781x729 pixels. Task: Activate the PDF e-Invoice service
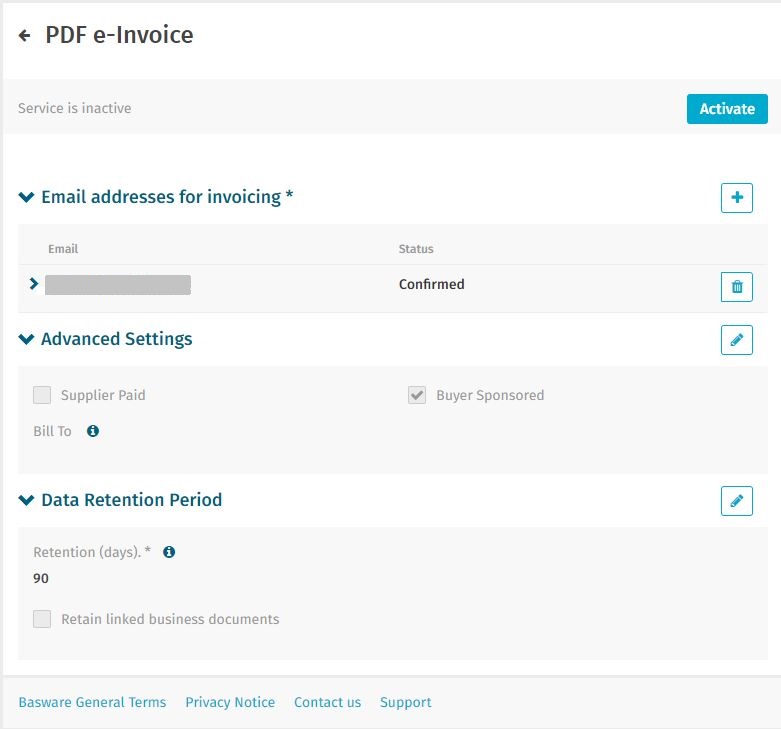pyautogui.click(x=726, y=109)
